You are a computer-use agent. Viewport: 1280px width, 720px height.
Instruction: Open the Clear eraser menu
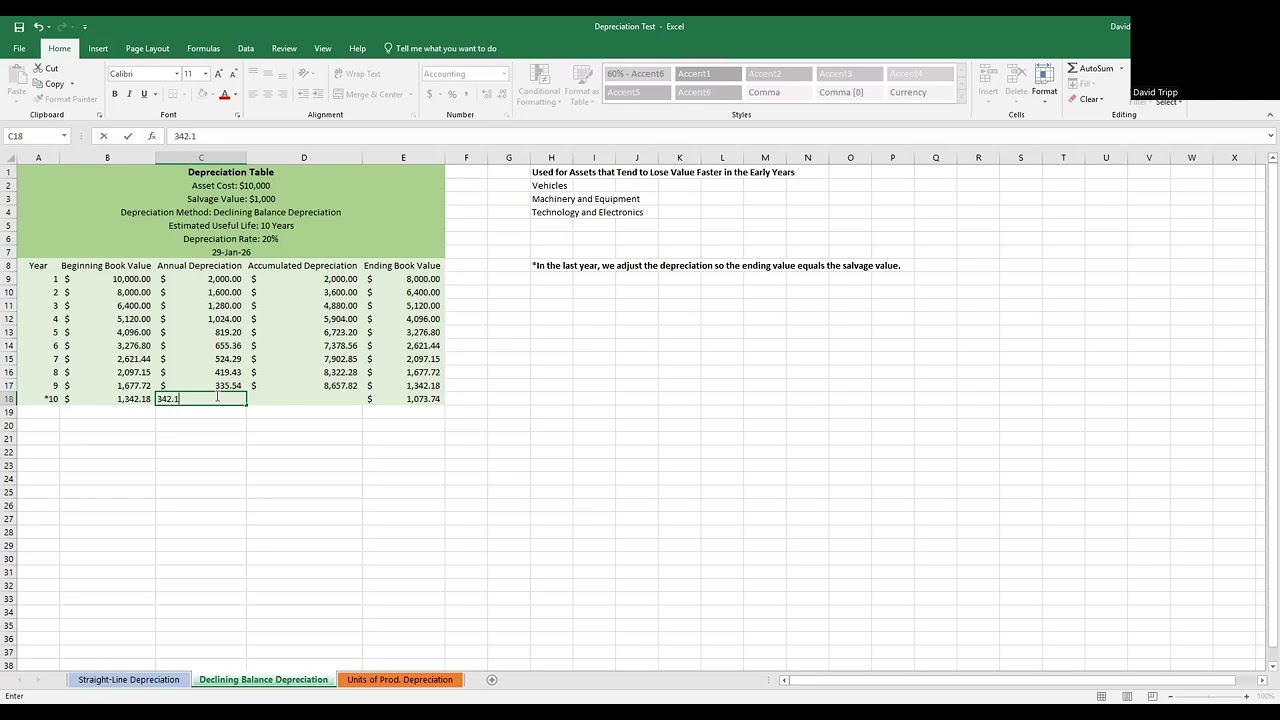coord(1086,99)
